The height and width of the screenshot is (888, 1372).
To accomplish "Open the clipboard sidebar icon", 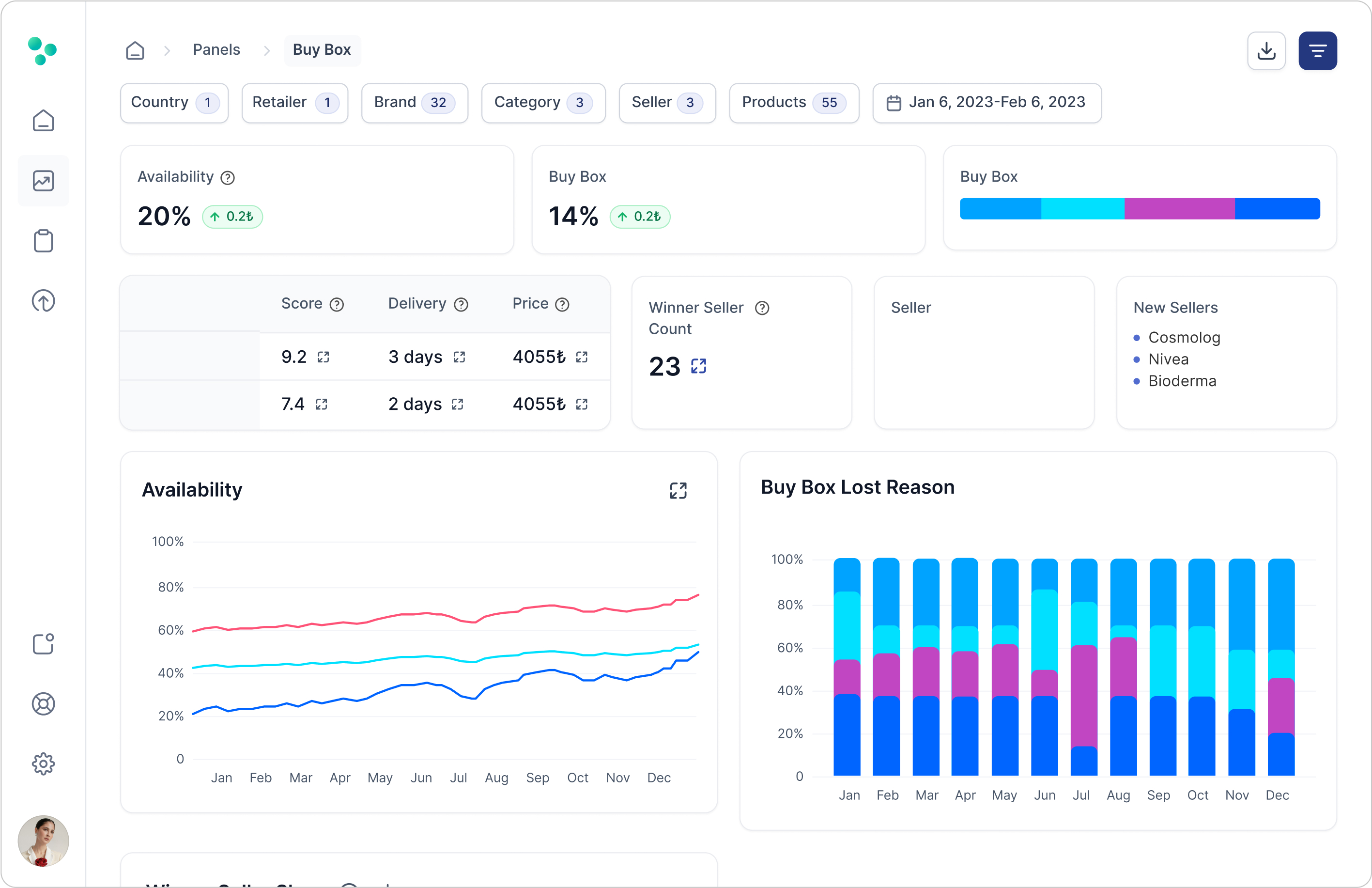I will 43,241.
